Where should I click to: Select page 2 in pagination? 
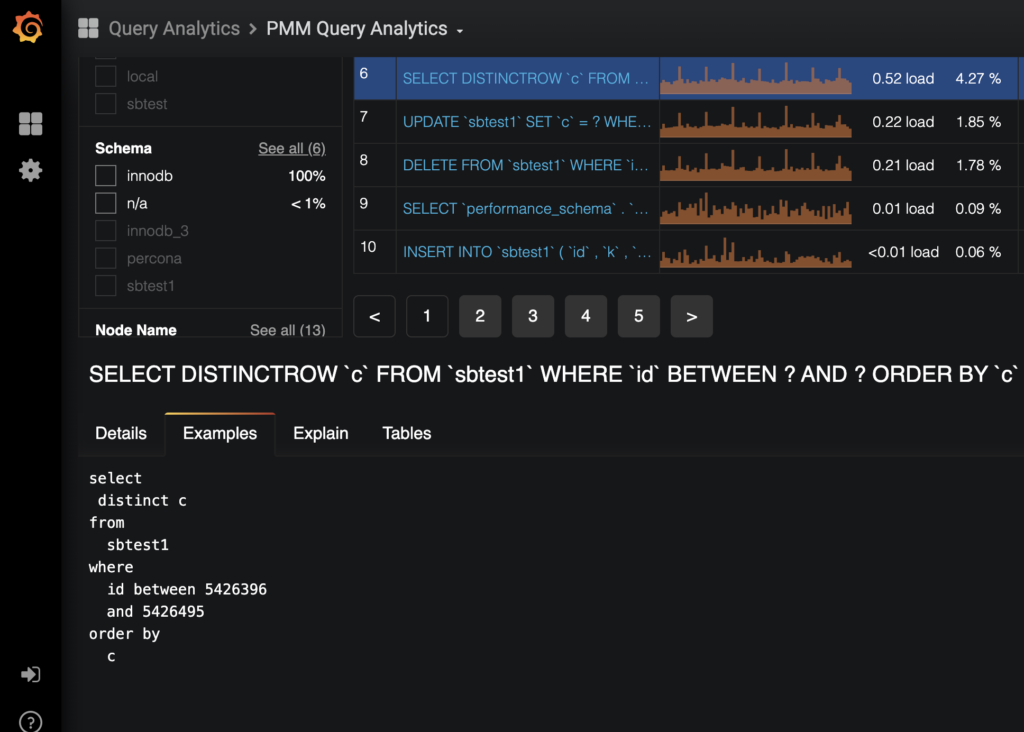click(480, 316)
